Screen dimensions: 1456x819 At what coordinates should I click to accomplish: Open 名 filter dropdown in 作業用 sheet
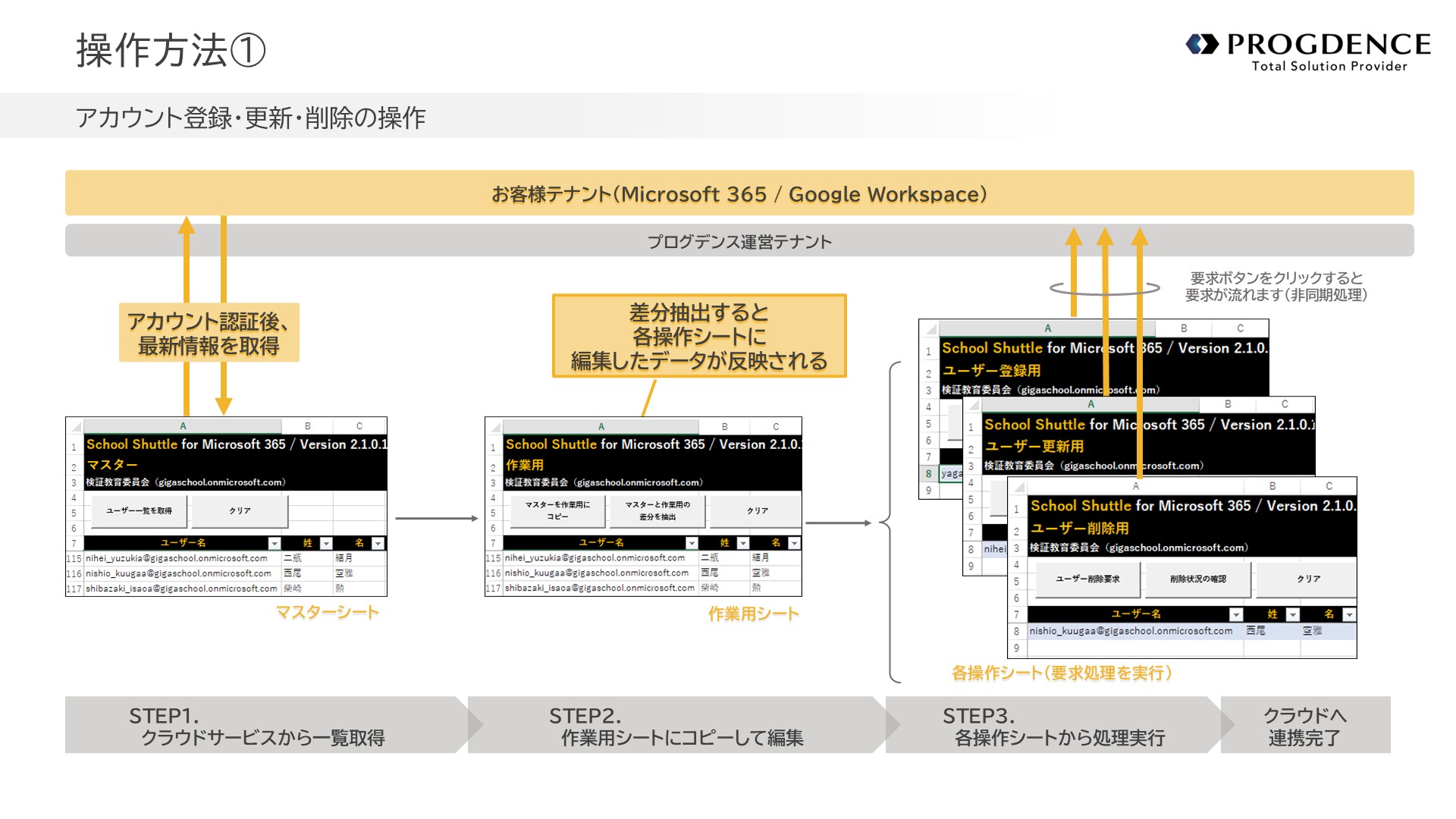(794, 543)
